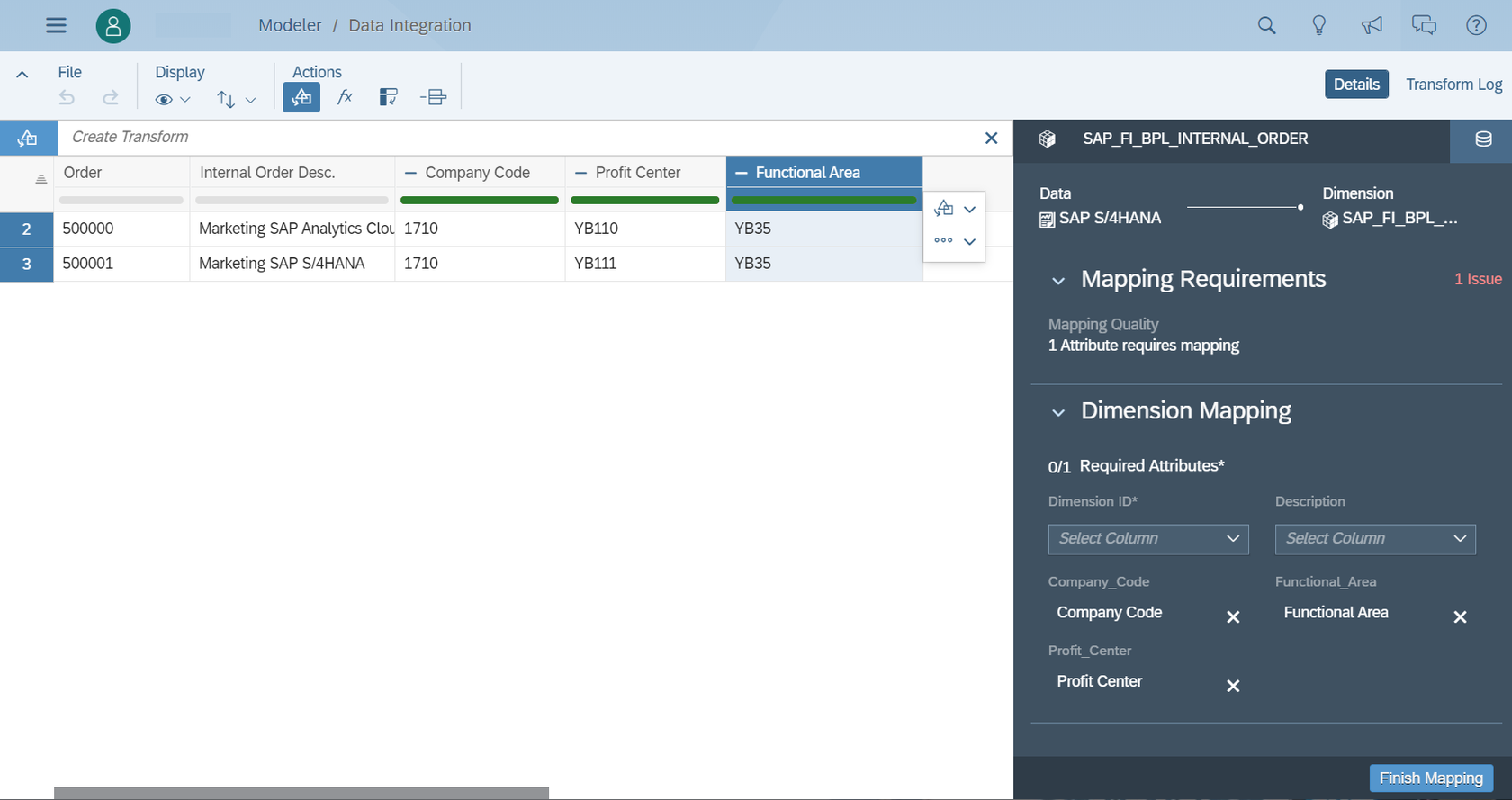
Task: Open the Description Select Column dropdown
Action: coord(1375,539)
